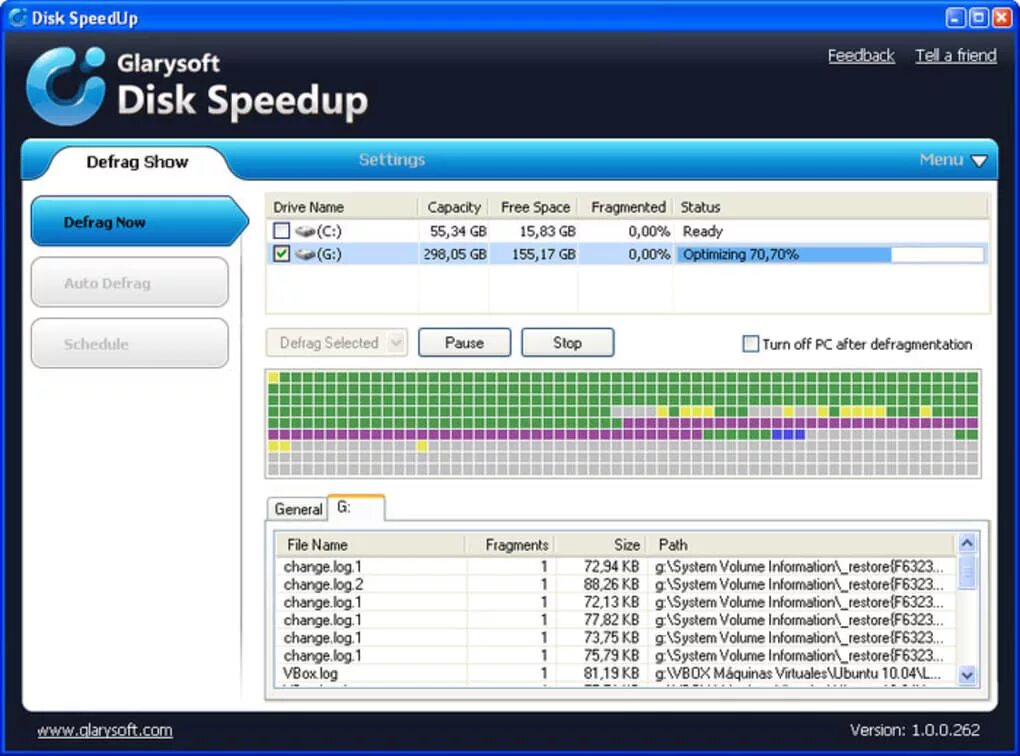This screenshot has width=1020, height=756.
Task: Sort by the Drive Name column header
Action: click(342, 207)
